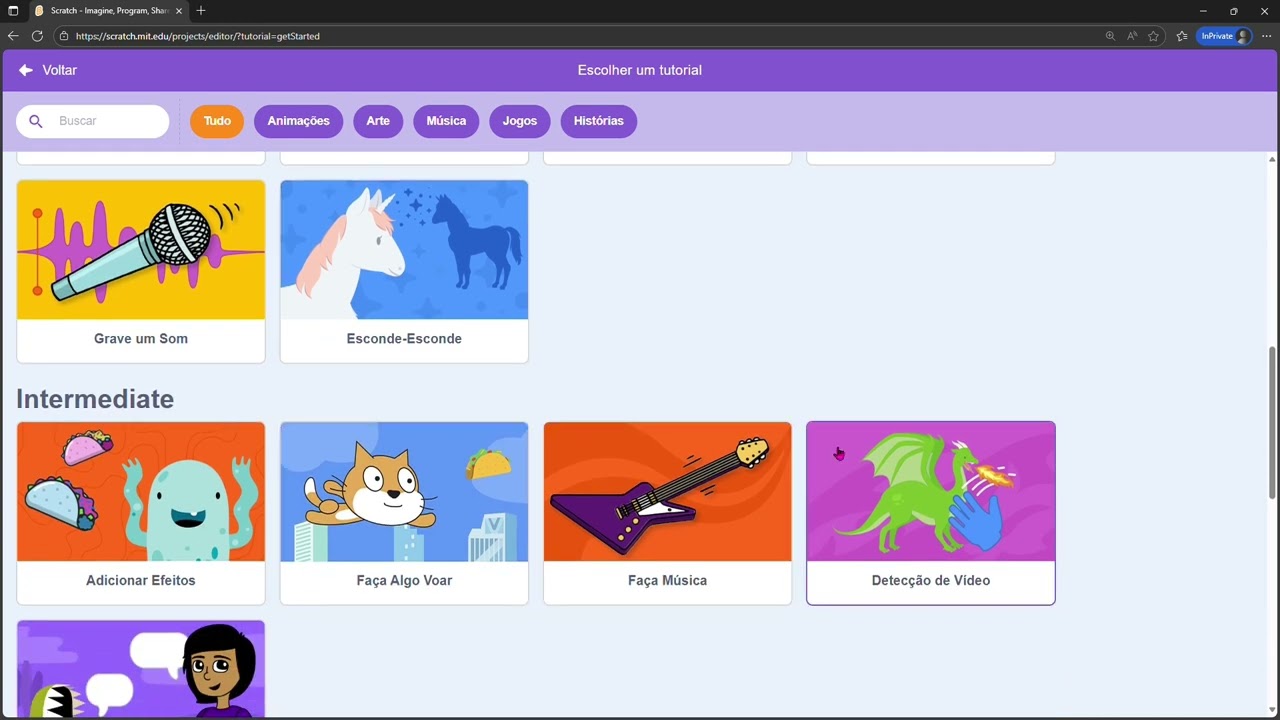Screen dimensions: 1280x720
Task: Click the browser back navigation arrow
Action: [x=13, y=36]
